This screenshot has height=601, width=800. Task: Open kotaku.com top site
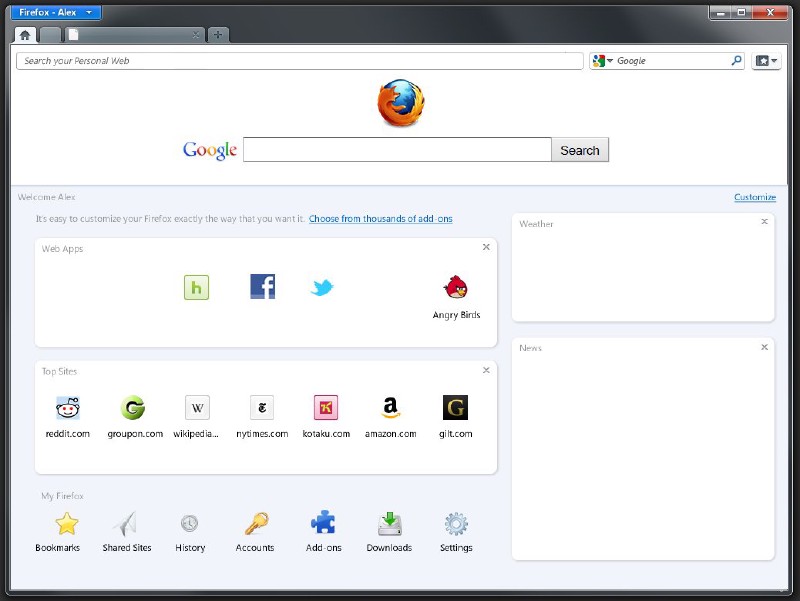(x=326, y=417)
